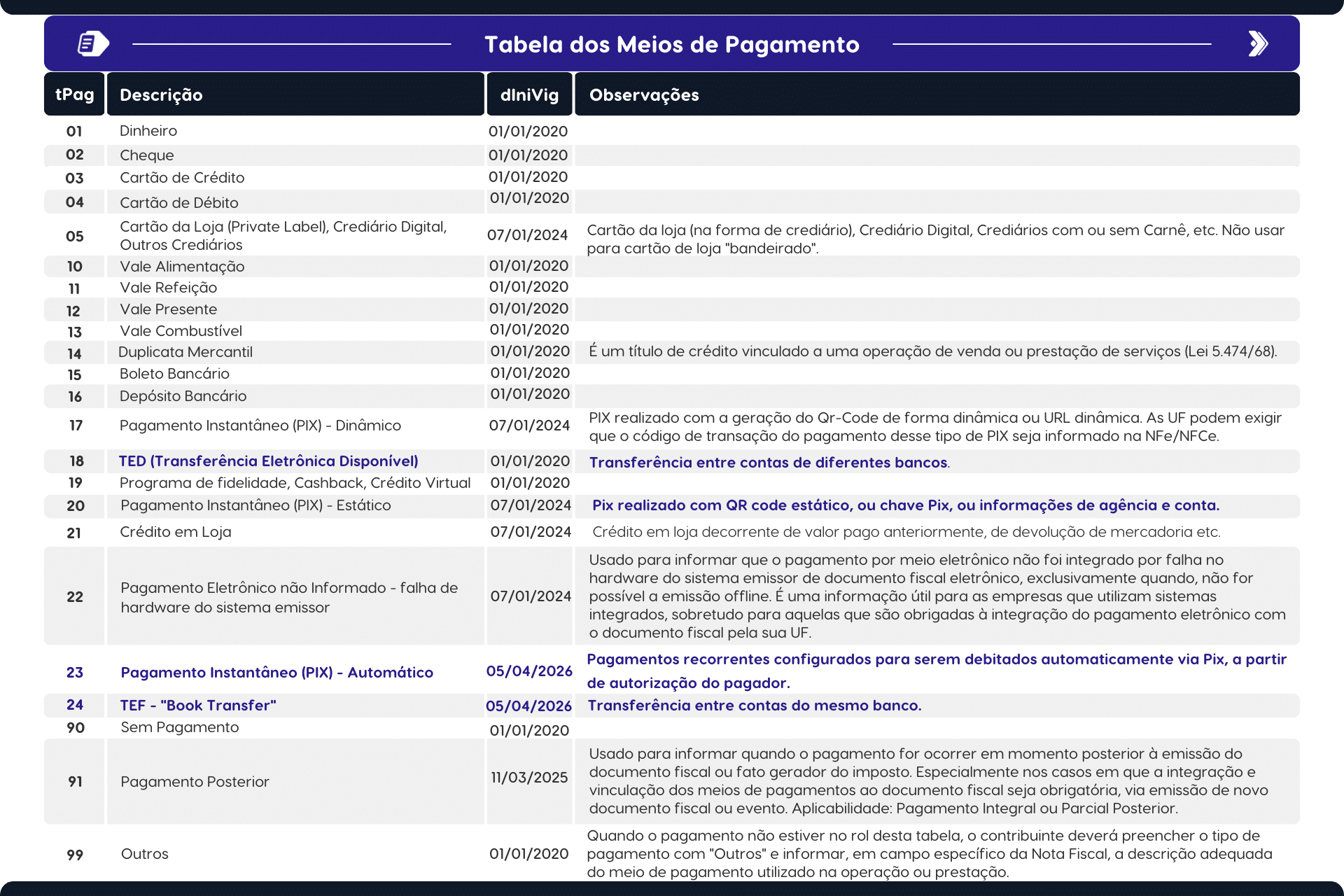Click the 'Vale Combustível' description
The height and width of the screenshot is (896, 1344).
point(181,330)
